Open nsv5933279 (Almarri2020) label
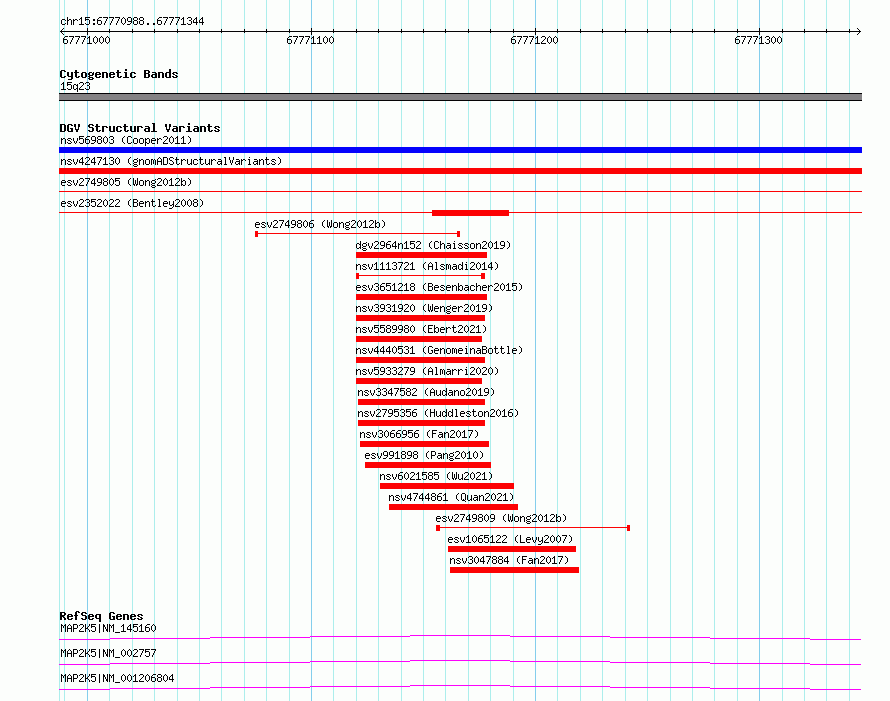The height and width of the screenshot is (701, 890). (x=427, y=371)
